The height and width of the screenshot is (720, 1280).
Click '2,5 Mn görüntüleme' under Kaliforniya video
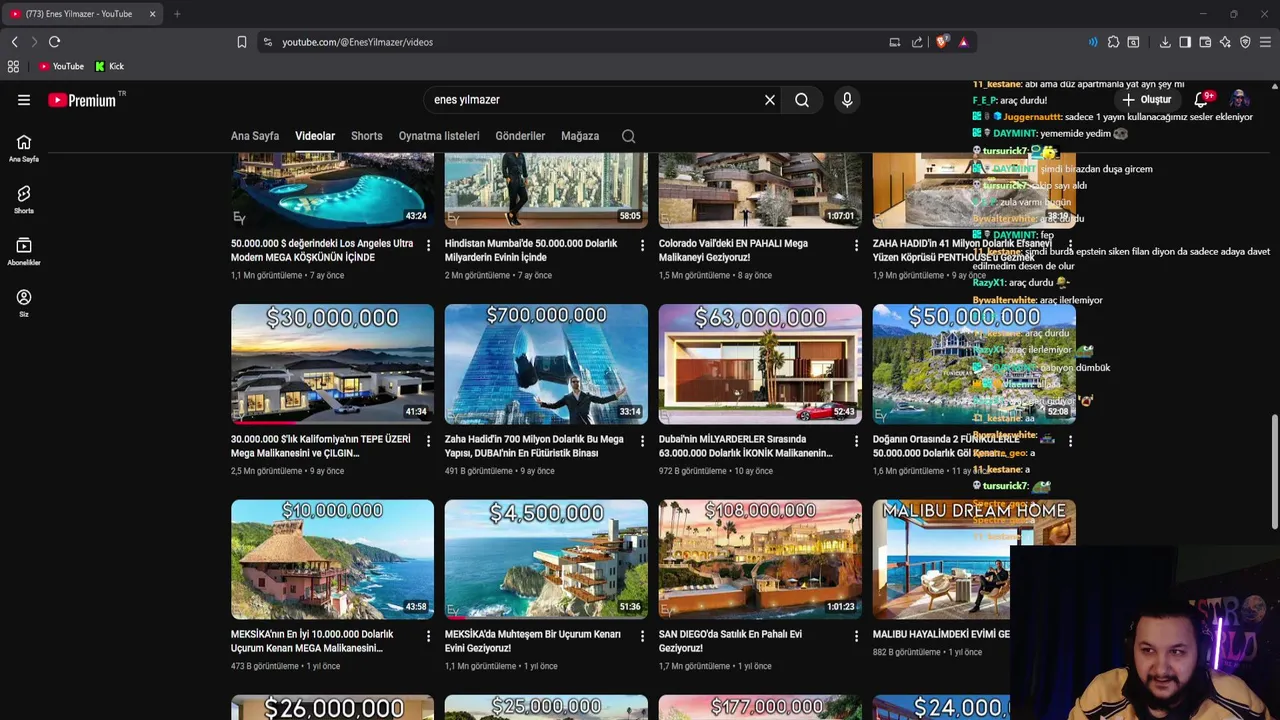coord(266,471)
